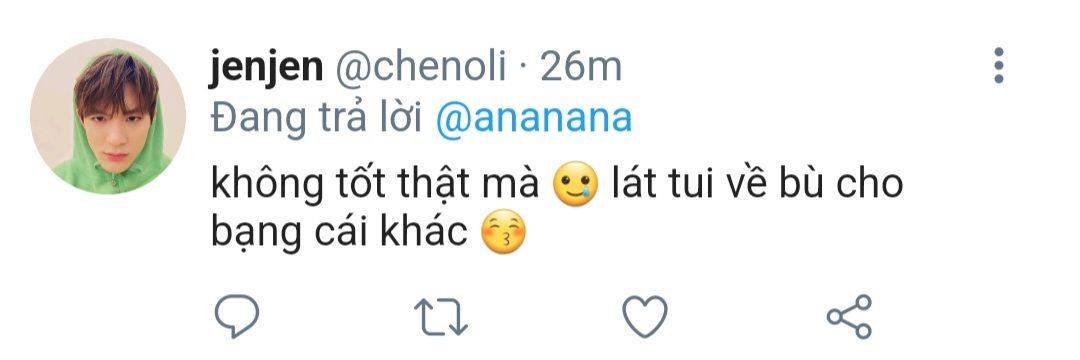Screen dimensions: 1080x360
Task: Open the reply speech bubble icon
Action: point(236,316)
